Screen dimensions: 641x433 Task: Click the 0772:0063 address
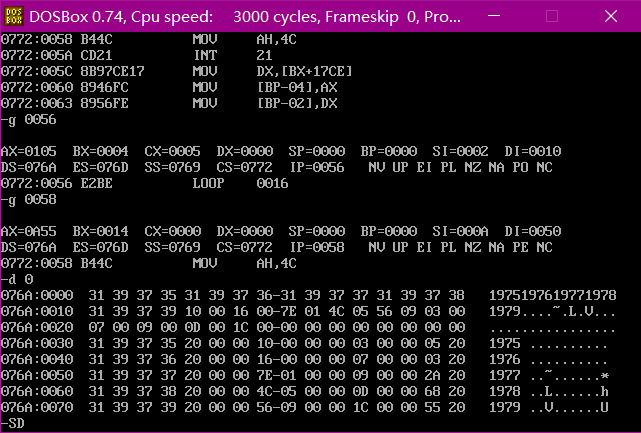pyautogui.click(x=36, y=103)
